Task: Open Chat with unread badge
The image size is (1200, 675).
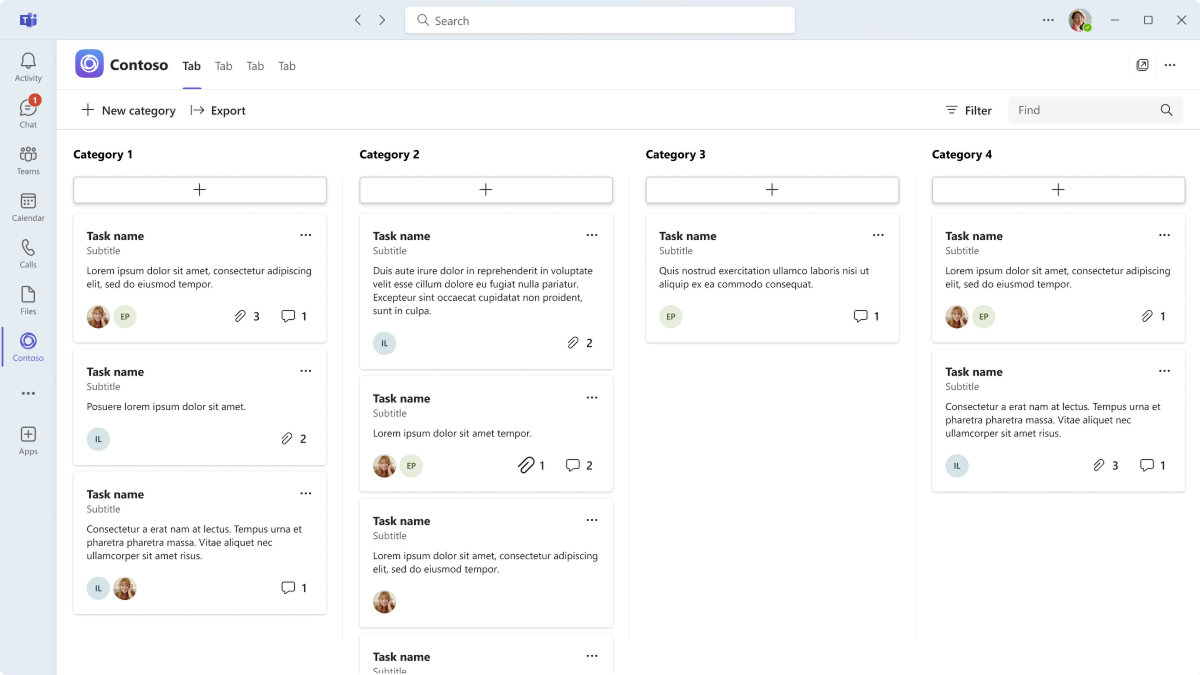Action: (28, 113)
